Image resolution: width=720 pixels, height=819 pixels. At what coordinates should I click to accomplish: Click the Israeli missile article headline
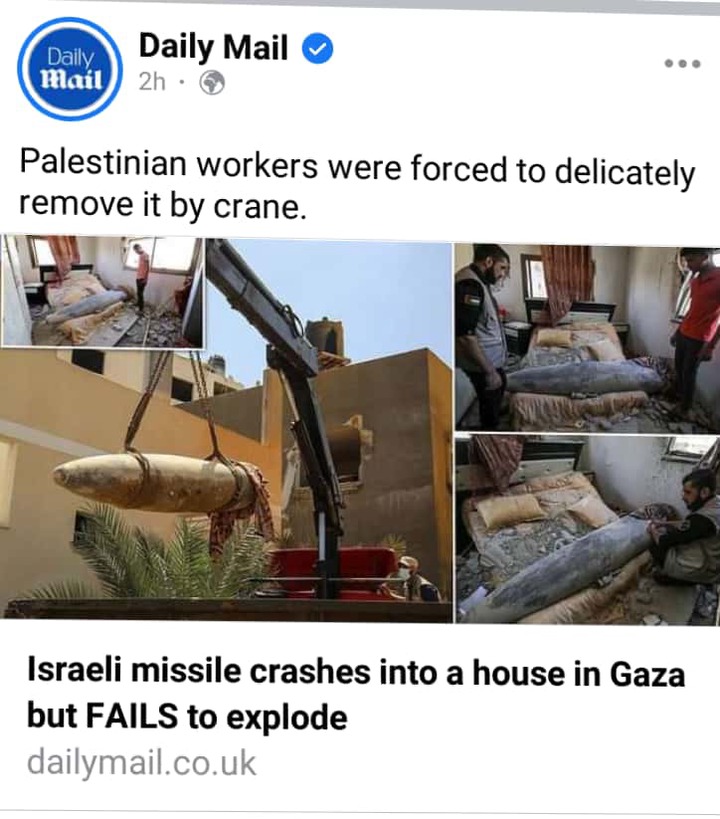tap(355, 694)
